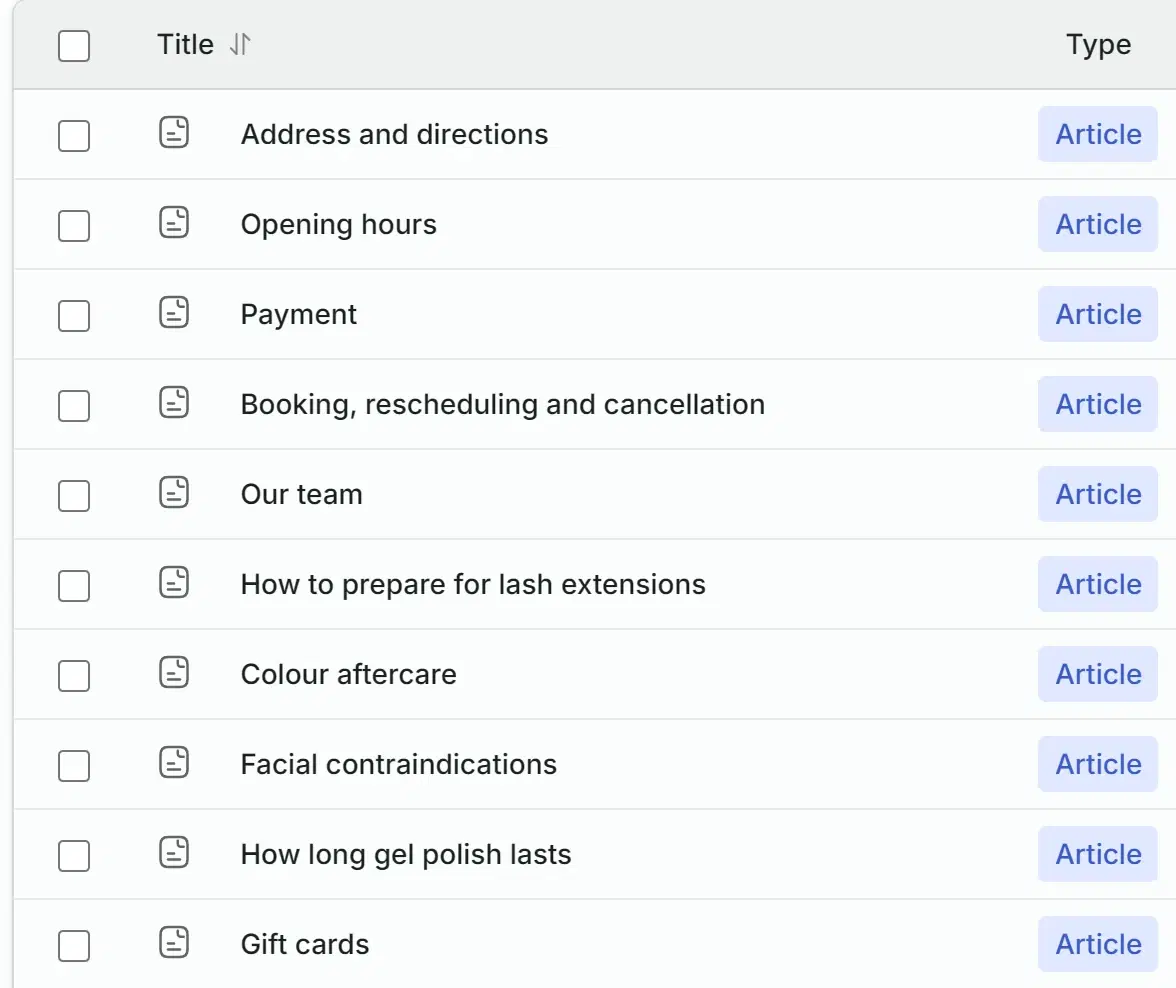Check the Our team row checkbox

pyautogui.click(x=74, y=496)
